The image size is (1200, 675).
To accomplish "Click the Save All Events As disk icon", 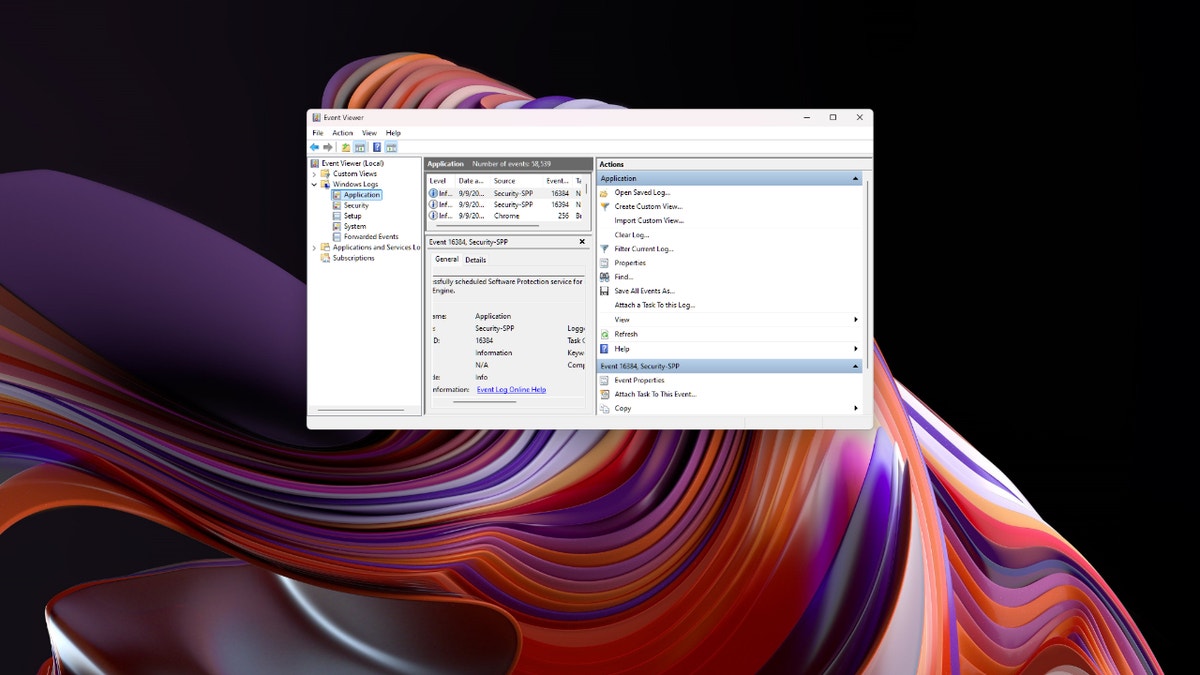I will (604, 291).
